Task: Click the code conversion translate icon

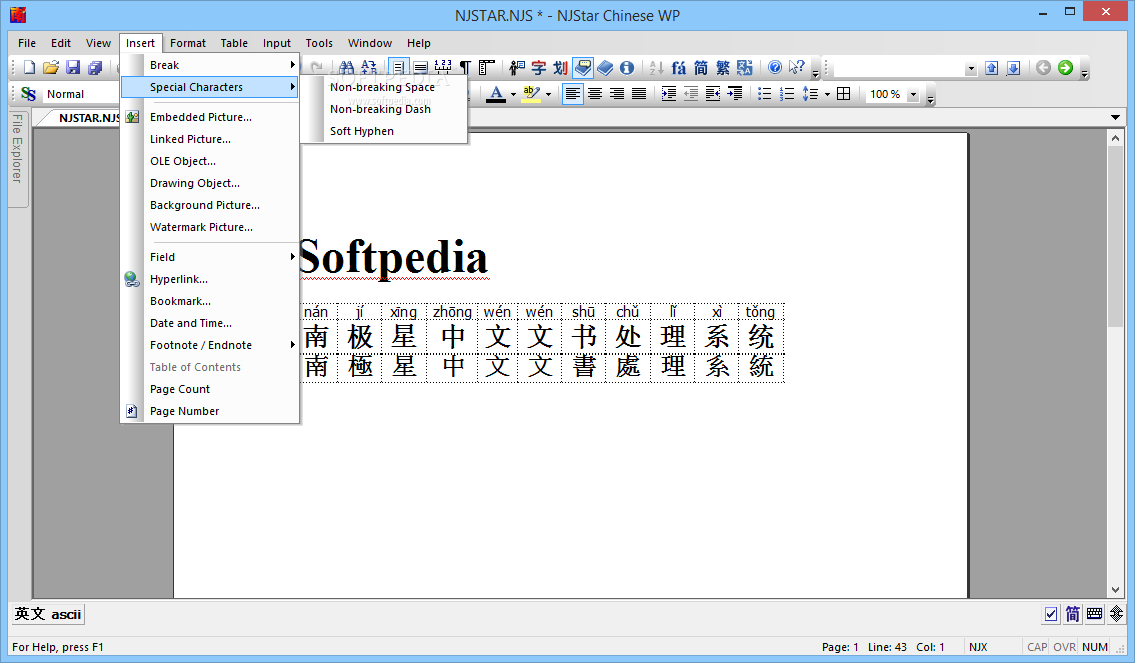Action: (745, 67)
